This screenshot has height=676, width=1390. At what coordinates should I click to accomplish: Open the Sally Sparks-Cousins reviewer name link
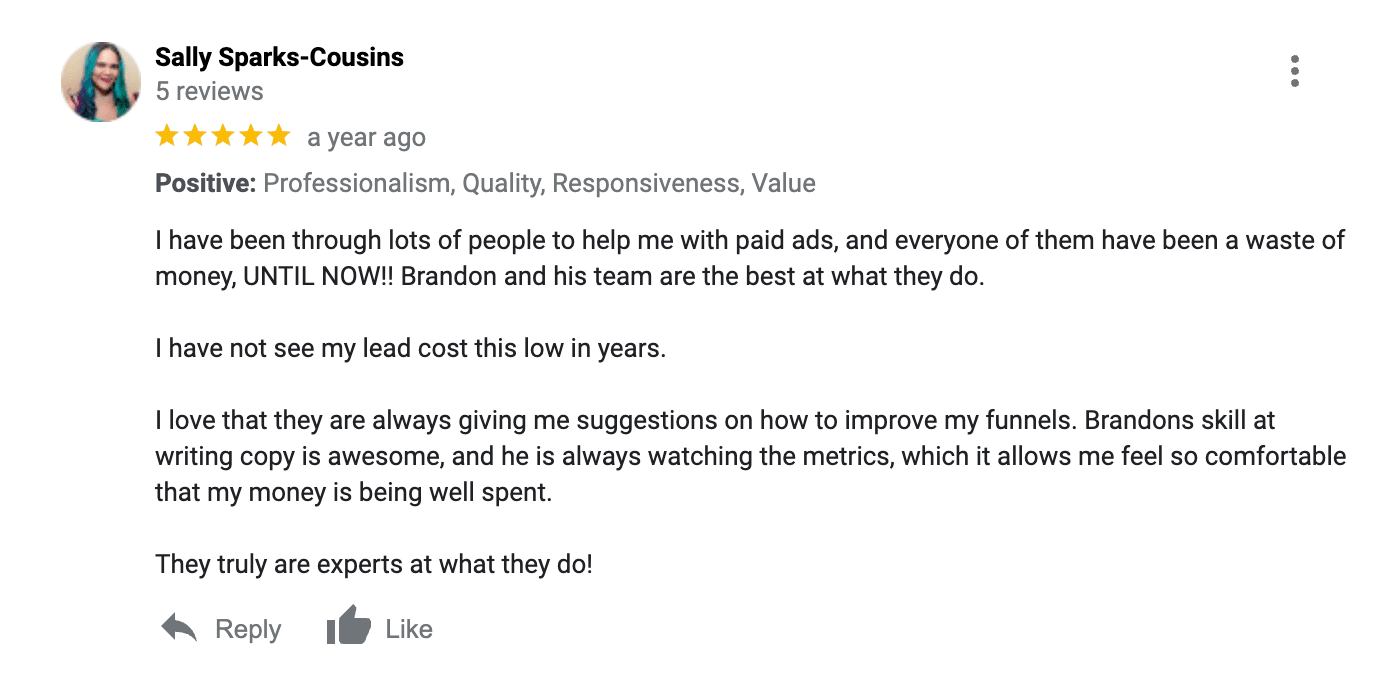[279, 57]
